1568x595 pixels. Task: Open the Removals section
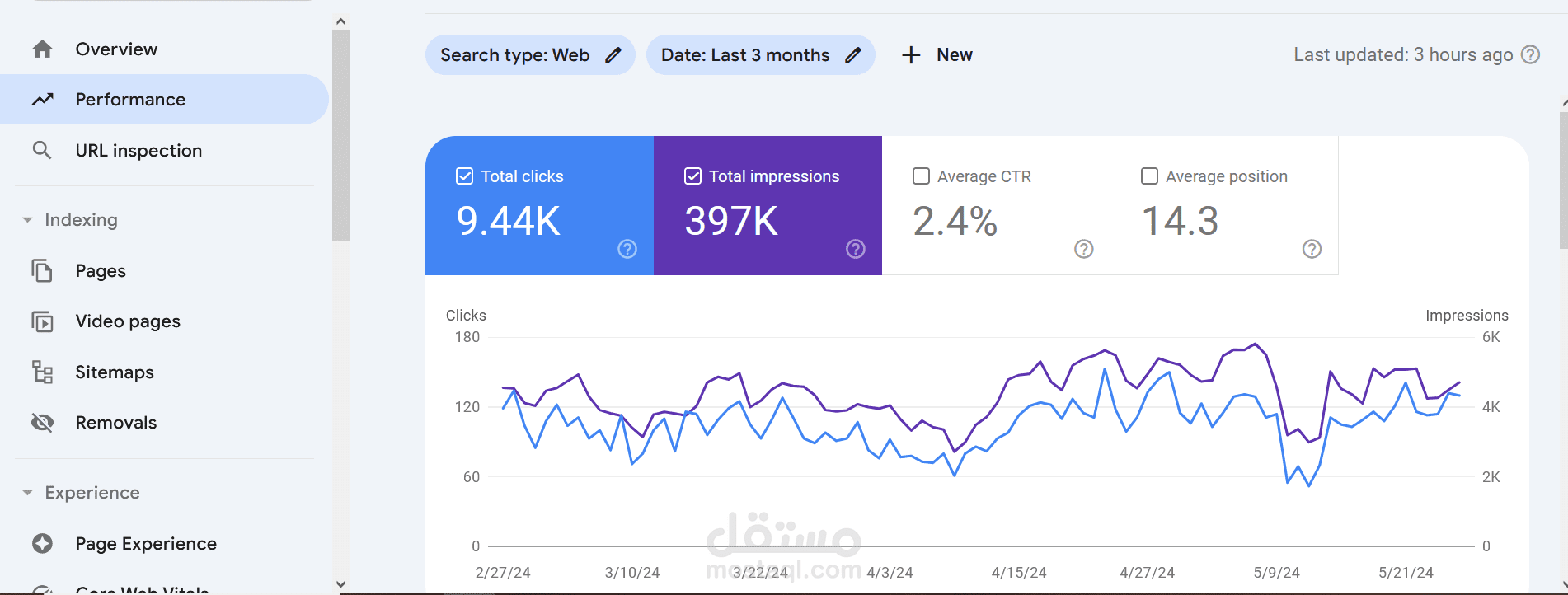(165, 423)
